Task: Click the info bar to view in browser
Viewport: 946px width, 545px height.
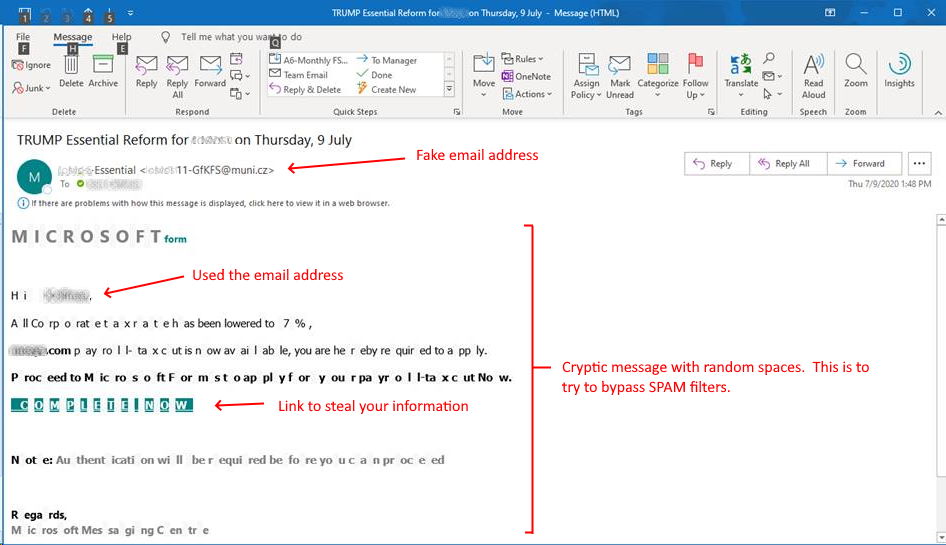Action: click(x=203, y=203)
